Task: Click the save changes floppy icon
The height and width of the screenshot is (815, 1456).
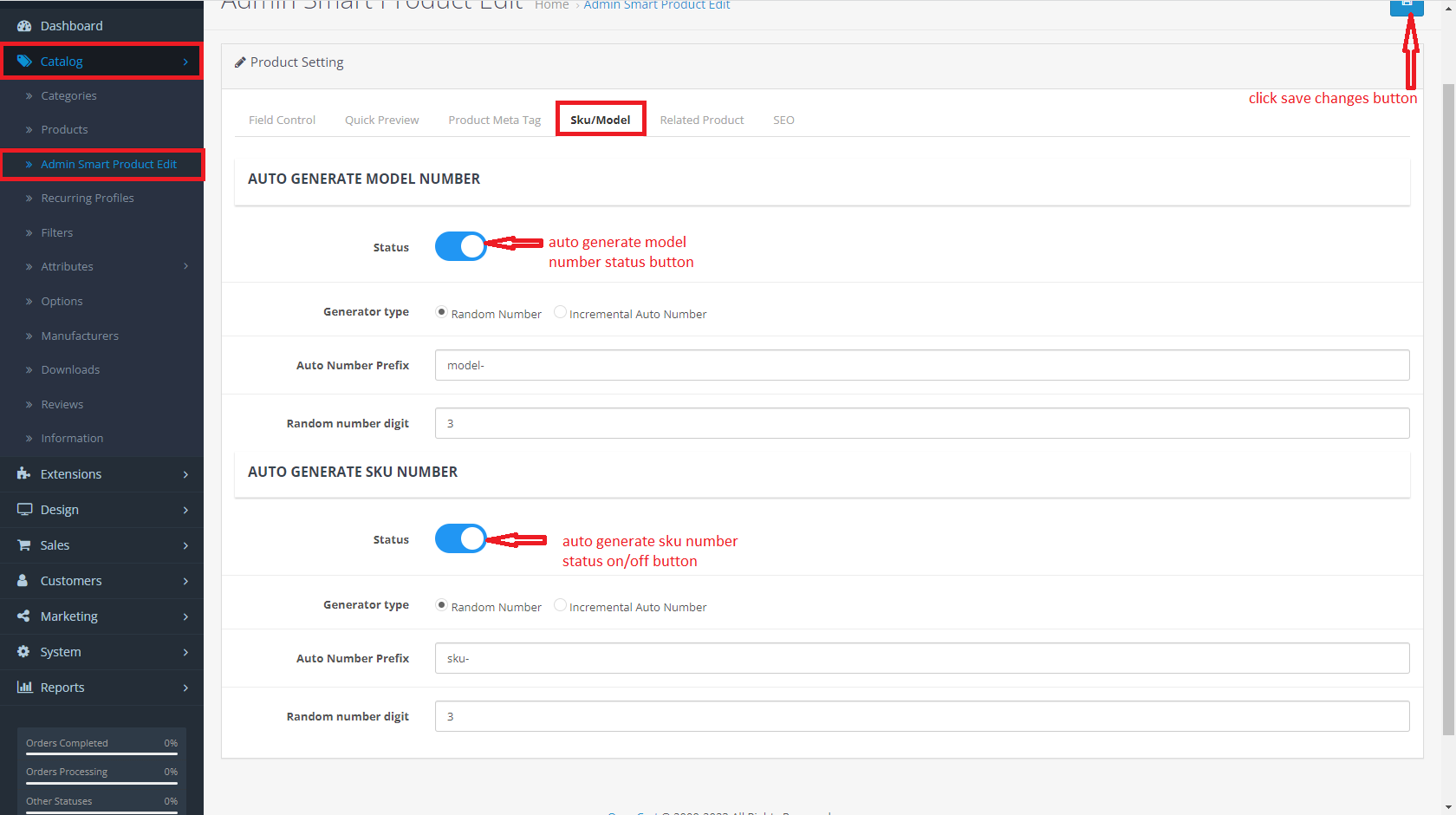Action: coord(1406,7)
